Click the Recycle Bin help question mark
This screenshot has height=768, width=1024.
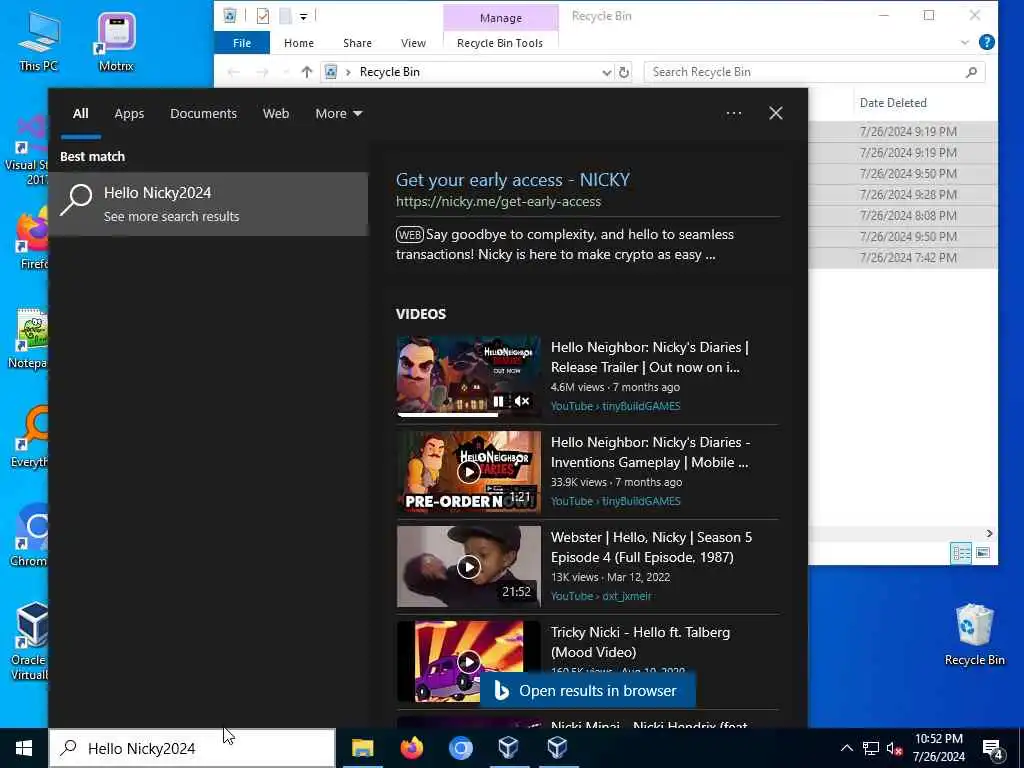tap(986, 42)
